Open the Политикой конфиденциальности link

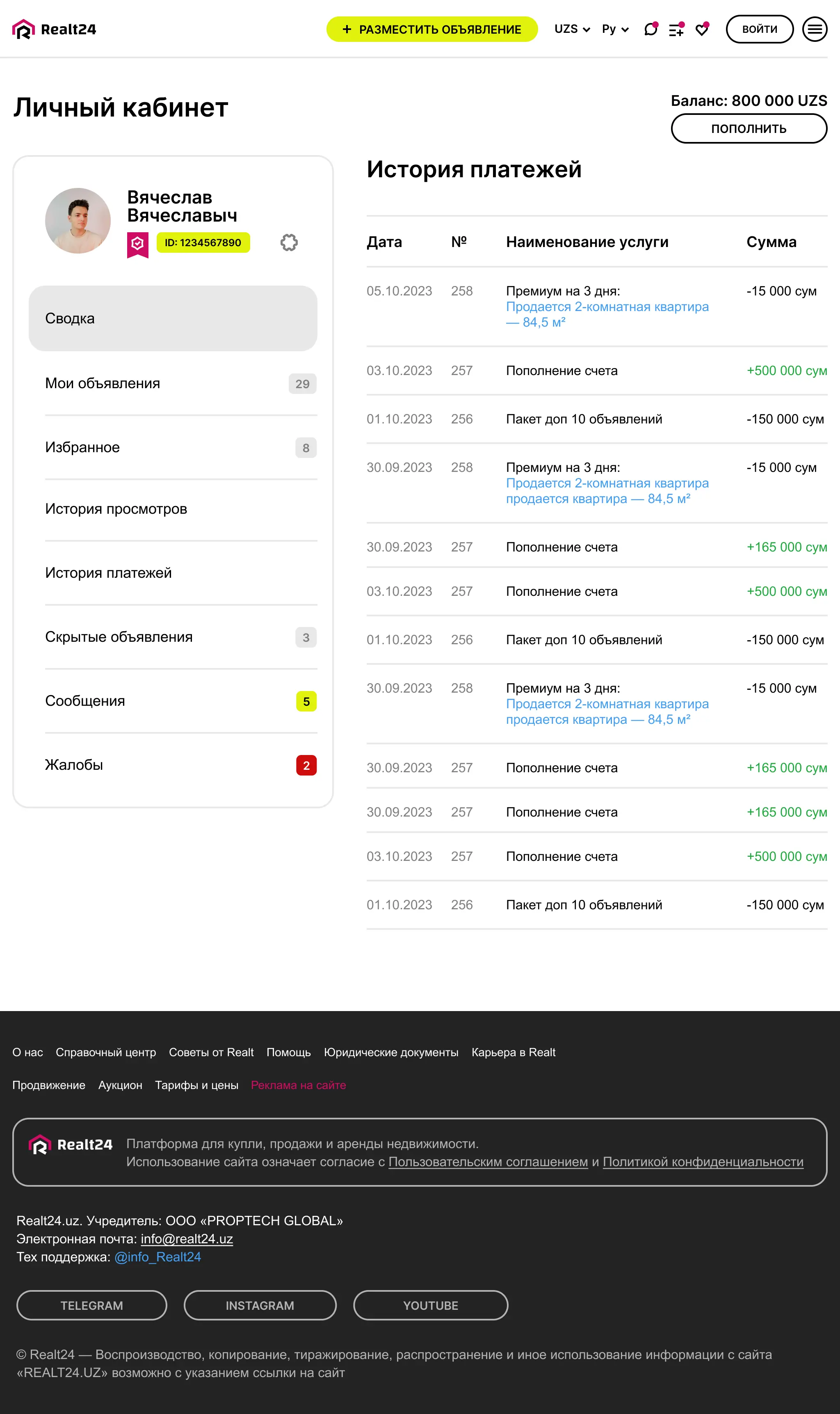point(703,1161)
